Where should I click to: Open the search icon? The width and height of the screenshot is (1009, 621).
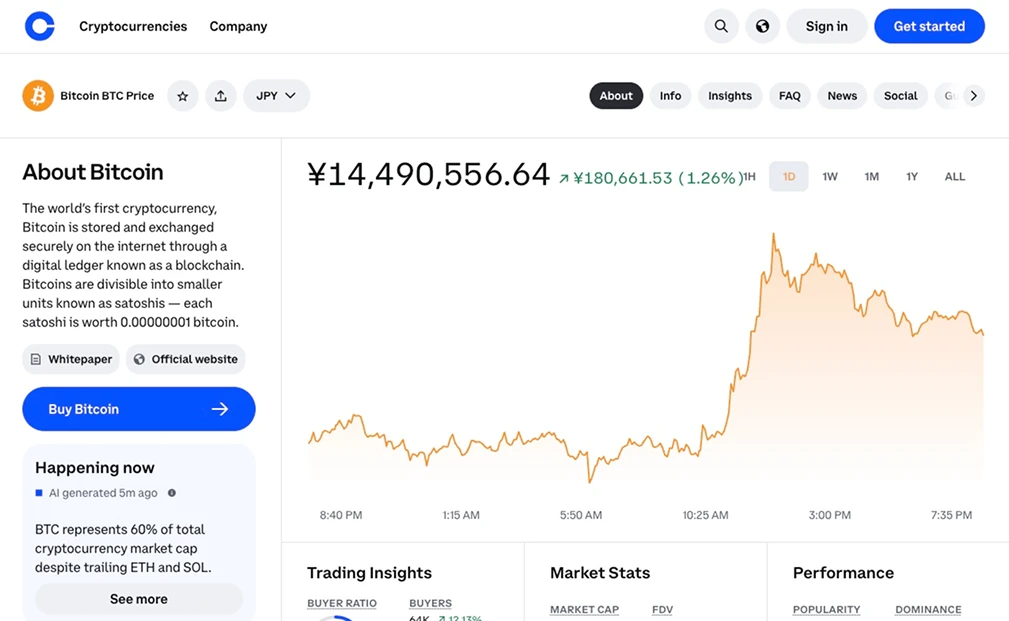click(721, 25)
